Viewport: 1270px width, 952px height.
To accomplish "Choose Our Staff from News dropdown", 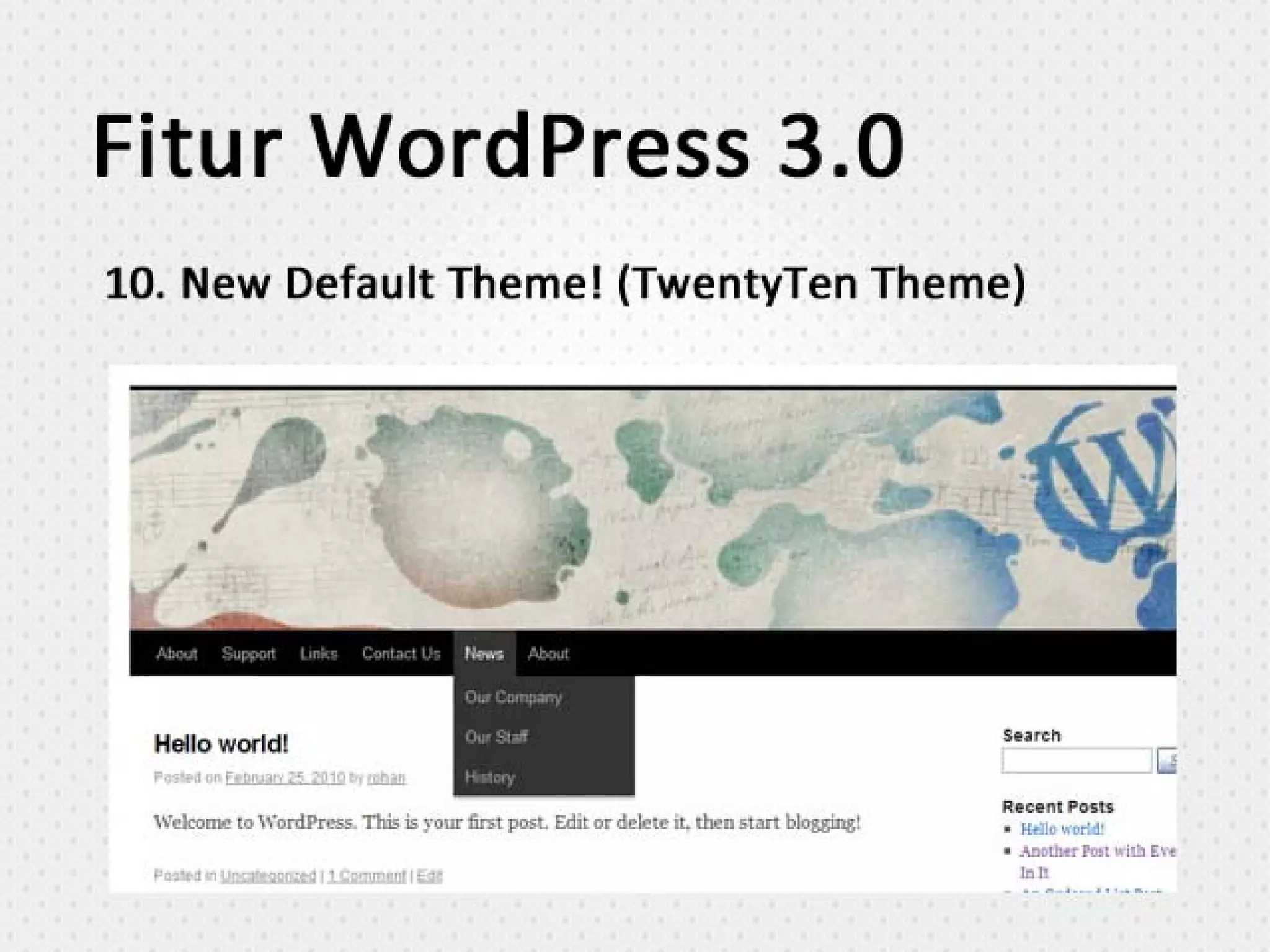I will (x=496, y=737).
